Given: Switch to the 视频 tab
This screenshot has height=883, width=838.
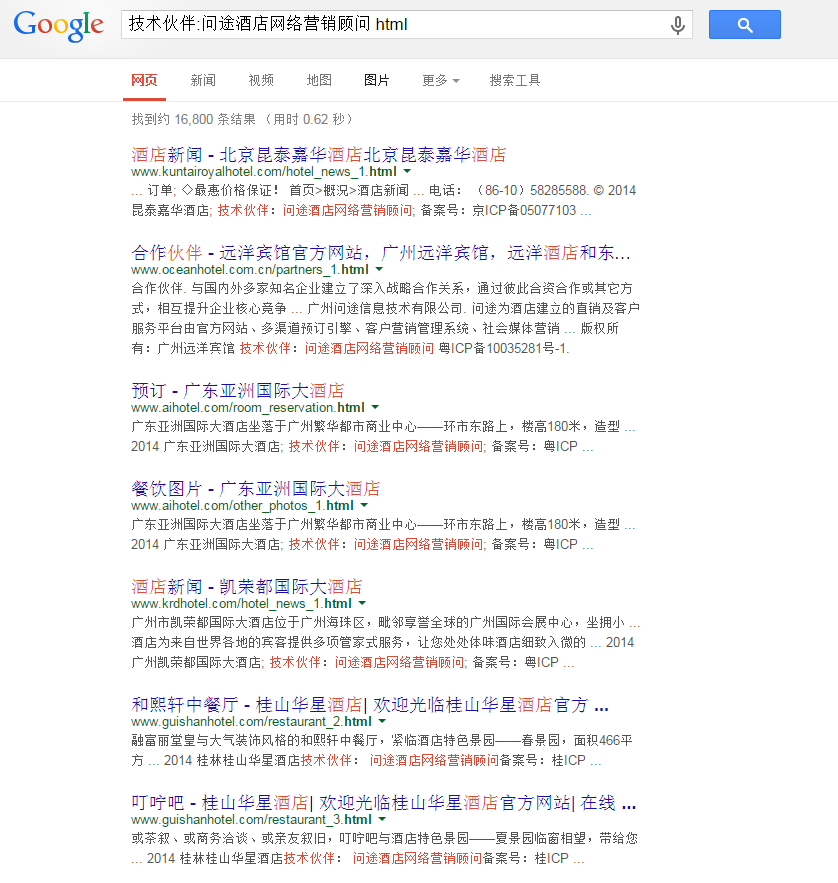Looking at the screenshot, I should pos(261,80).
